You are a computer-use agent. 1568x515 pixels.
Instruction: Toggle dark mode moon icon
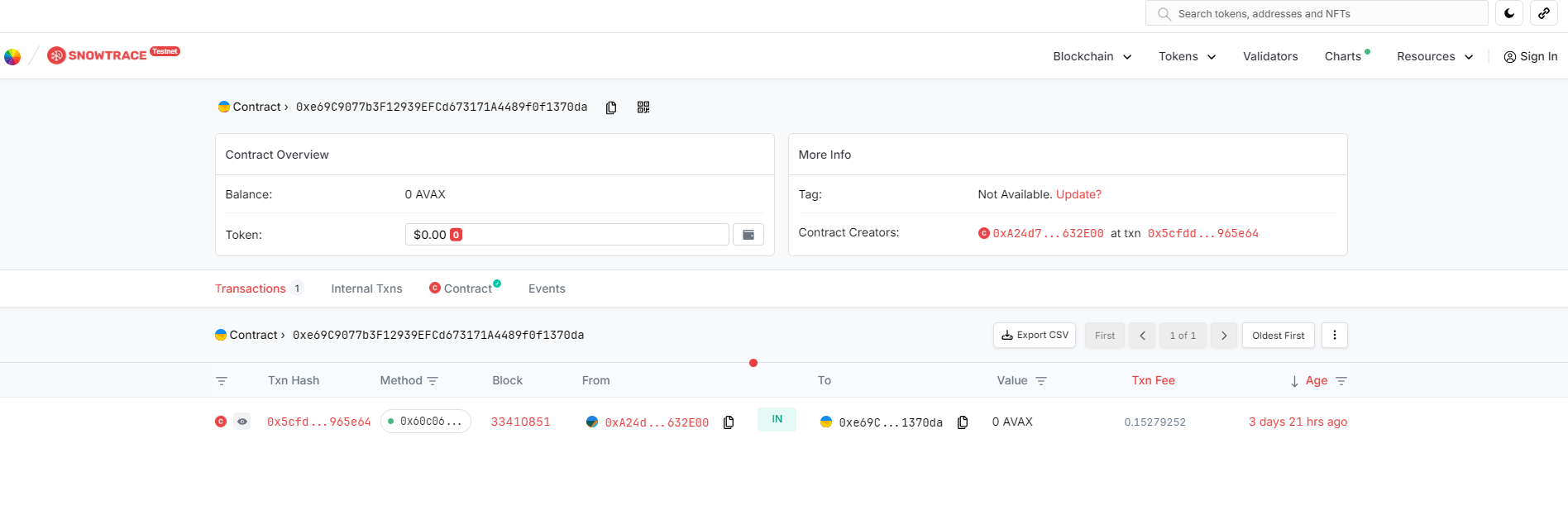tap(1509, 13)
